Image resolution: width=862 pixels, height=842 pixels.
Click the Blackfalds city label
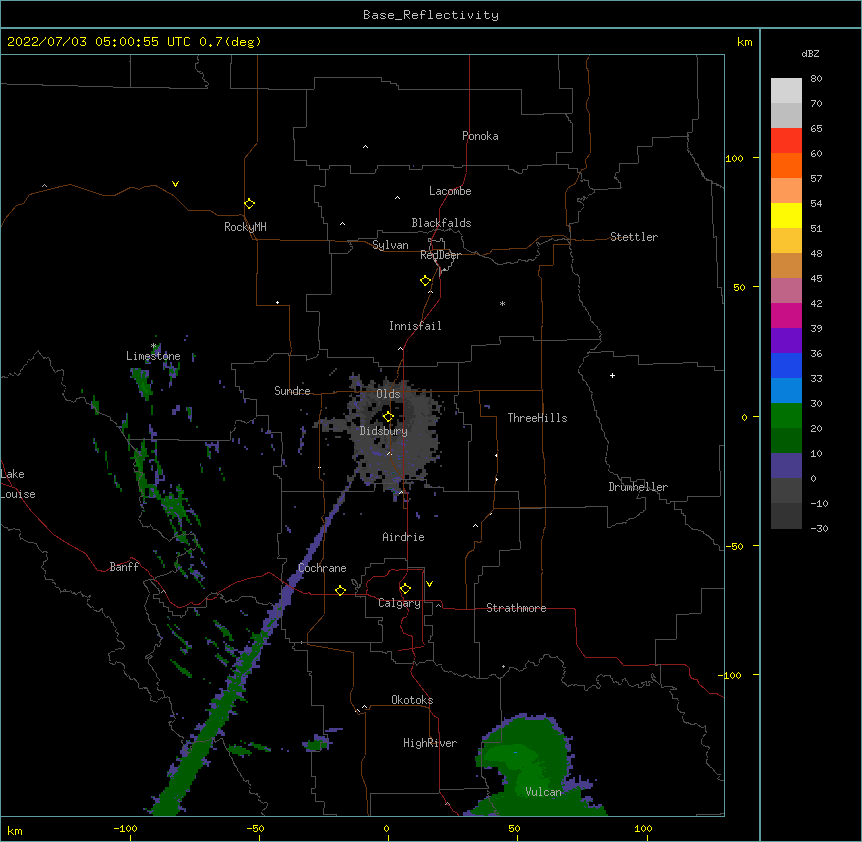click(441, 223)
